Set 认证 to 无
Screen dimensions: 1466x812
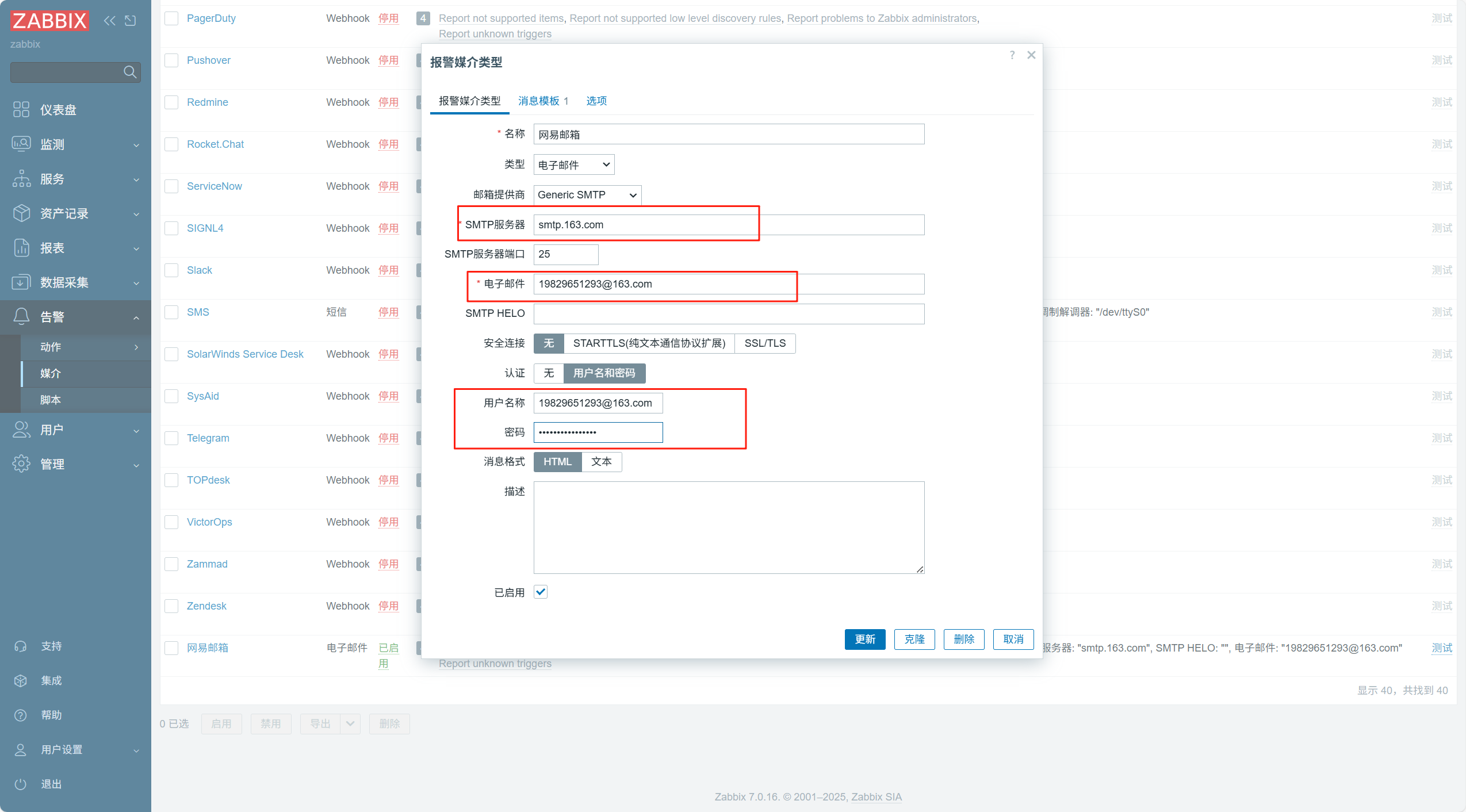(549, 373)
